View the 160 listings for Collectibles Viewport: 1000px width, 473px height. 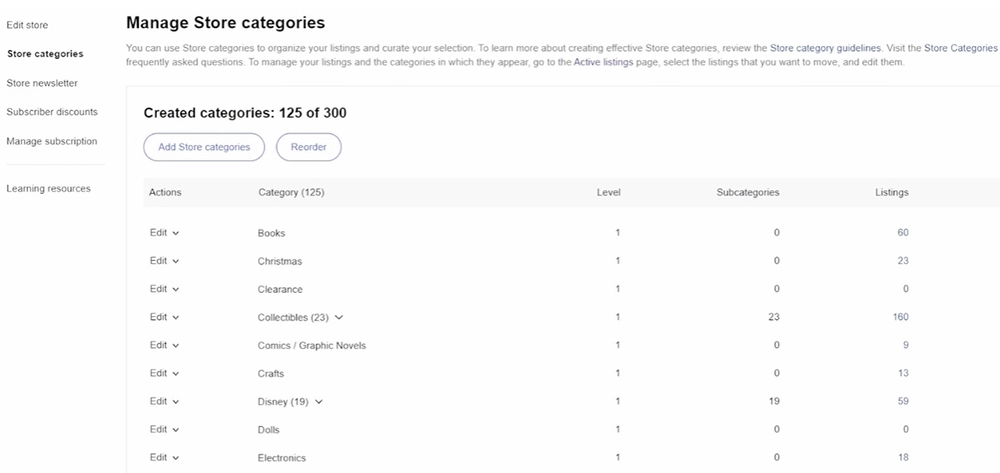tap(900, 317)
